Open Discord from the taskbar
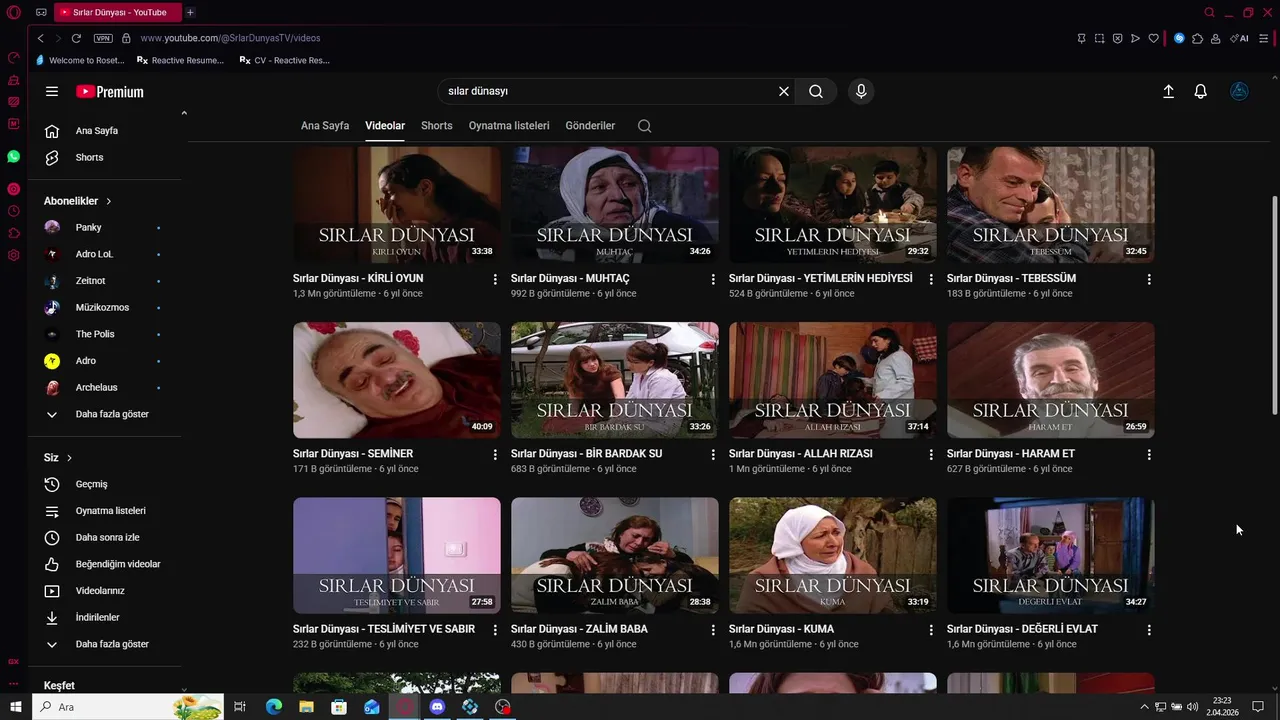The width and height of the screenshot is (1280, 720). tap(437, 707)
